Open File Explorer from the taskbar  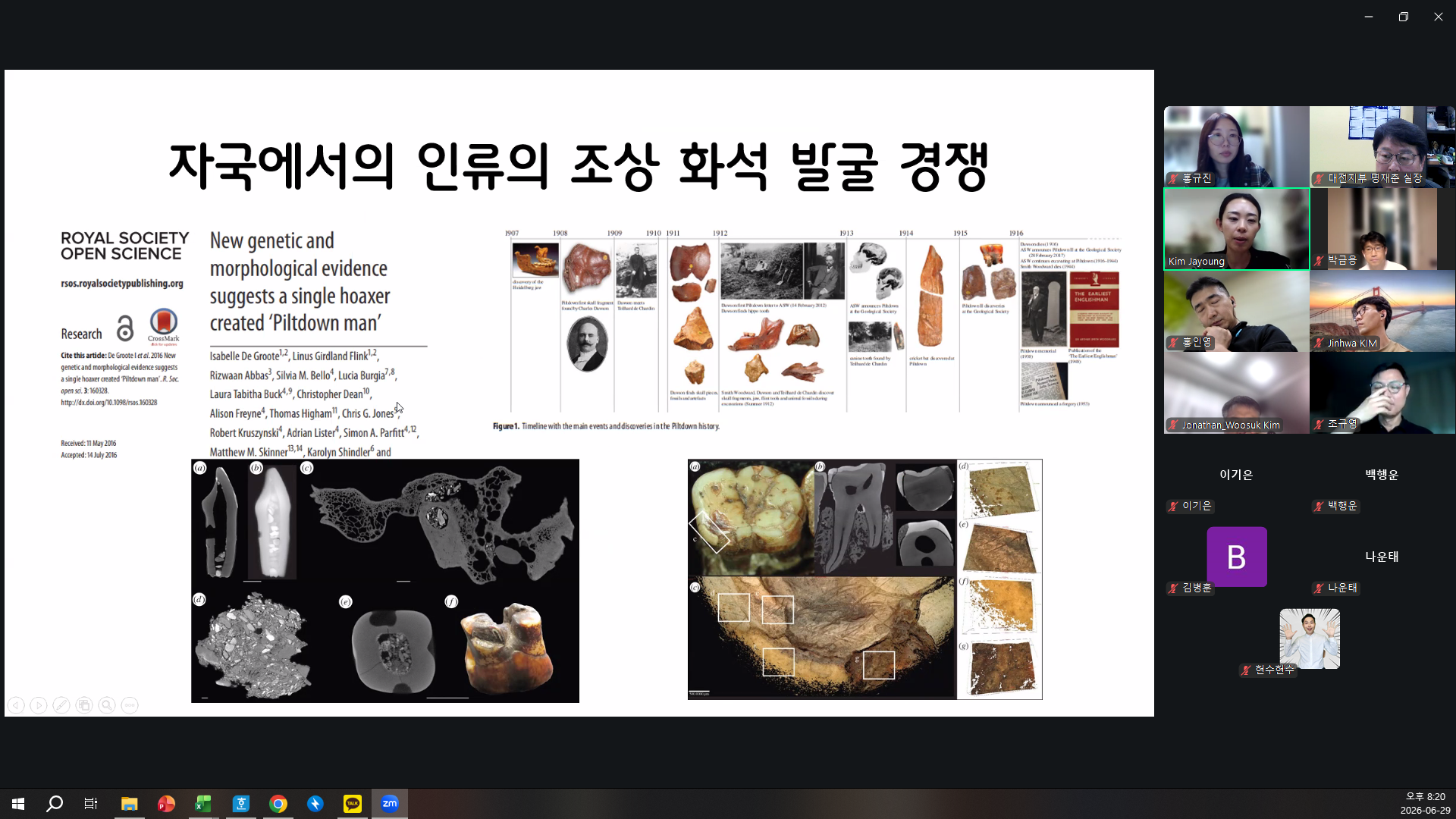(x=129, y=804)
